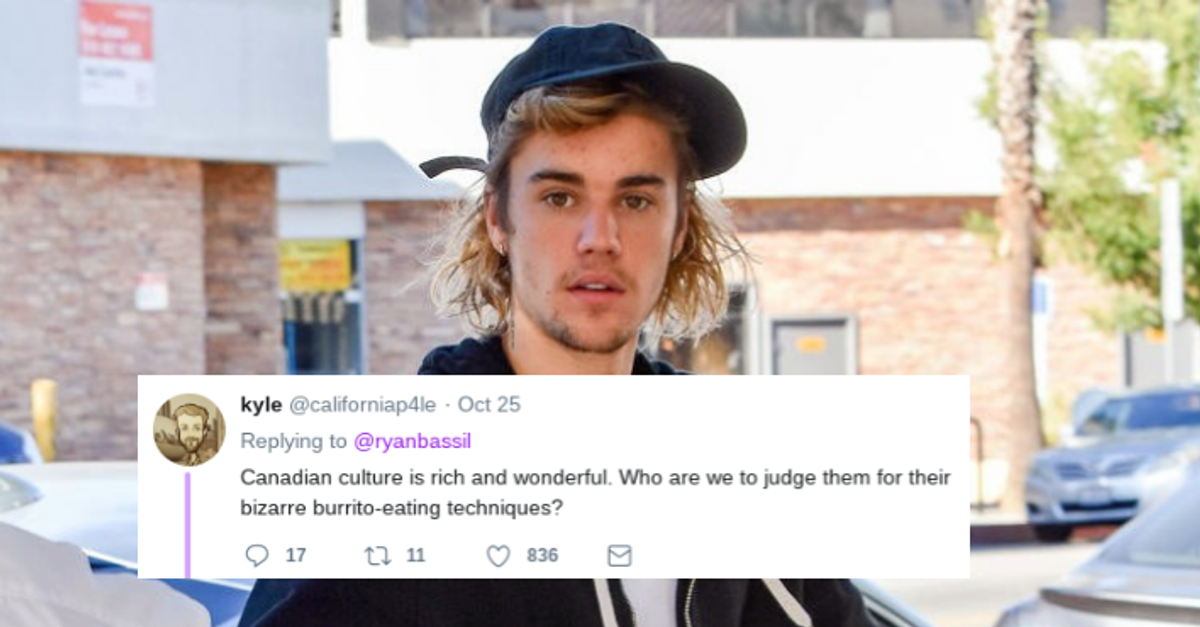Click the yellow storefront sign

click(315, 266)
